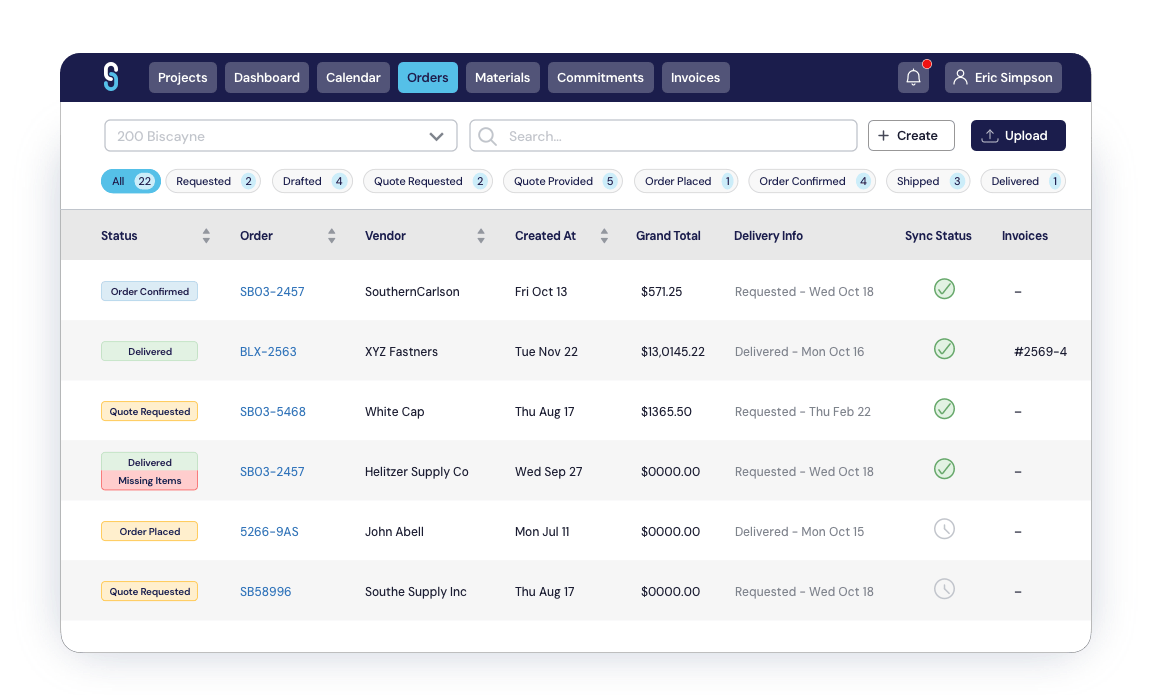Sort orders by the Vendor column arrows
This screenshot has width=1150, height=695.
[x=481, y=235]
